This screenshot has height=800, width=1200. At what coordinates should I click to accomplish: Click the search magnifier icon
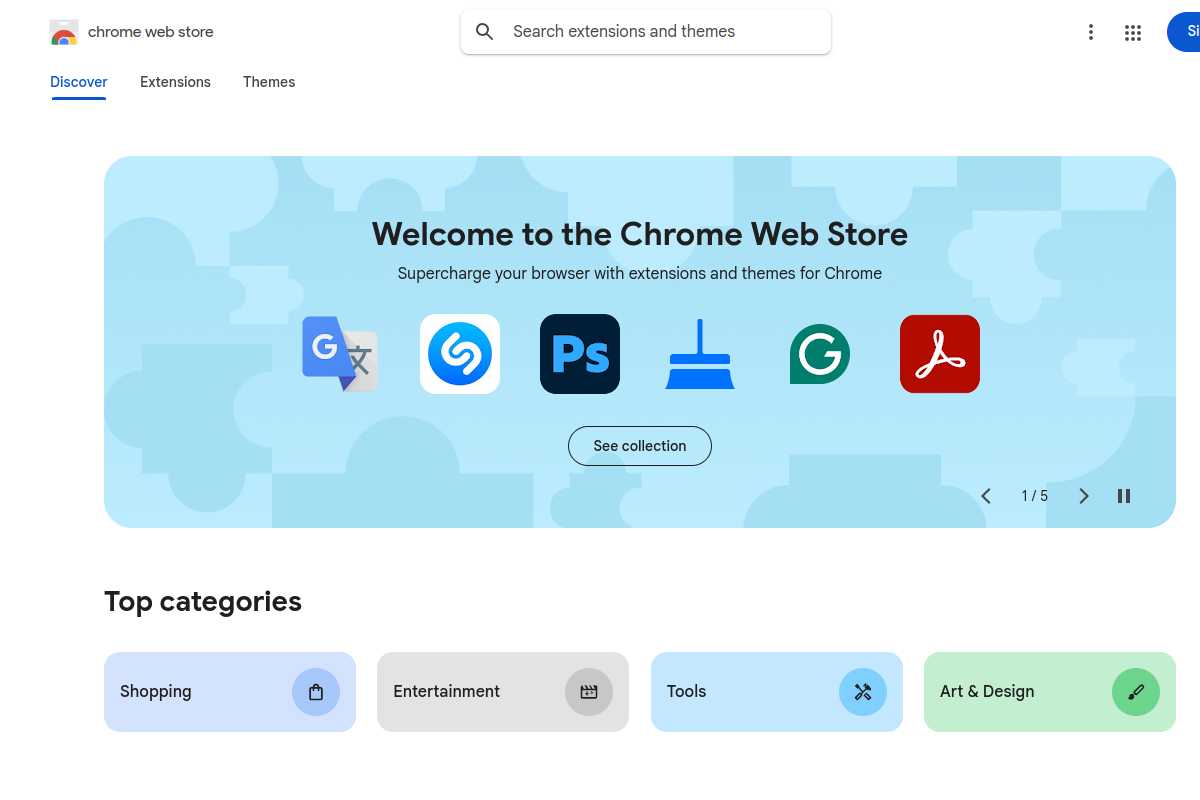click(485, 32)
